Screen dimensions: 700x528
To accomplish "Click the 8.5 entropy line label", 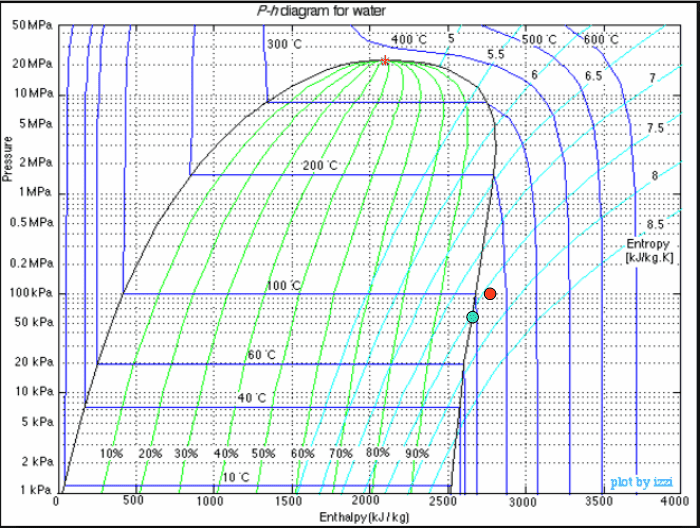I will (654, 224).
